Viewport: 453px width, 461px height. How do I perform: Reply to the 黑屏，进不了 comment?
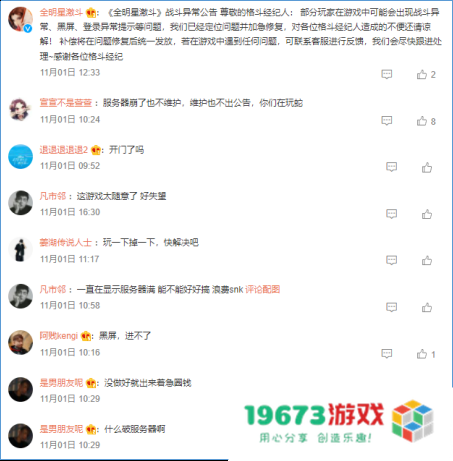coord(387,353)
